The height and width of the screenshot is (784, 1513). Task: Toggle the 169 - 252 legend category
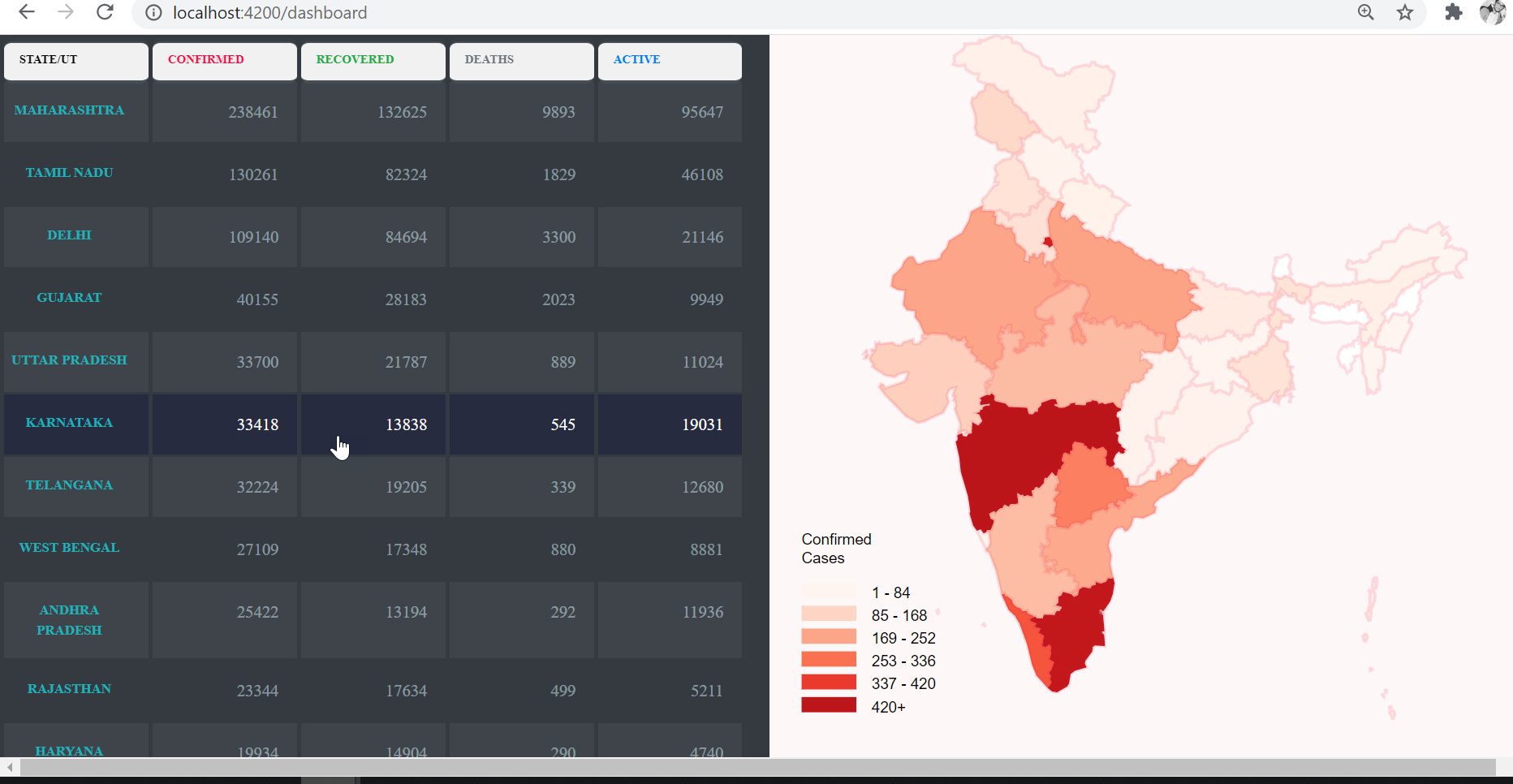[903, 638]
